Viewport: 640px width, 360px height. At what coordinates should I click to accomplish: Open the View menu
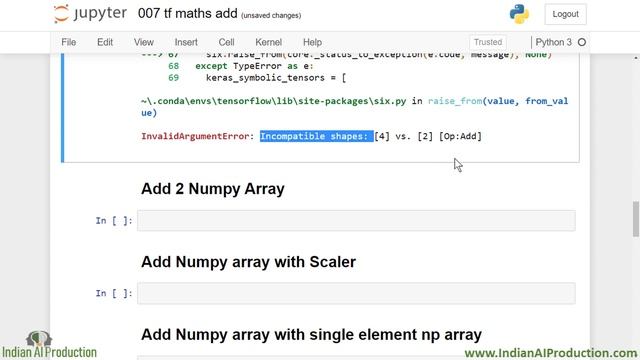click(x=144, y=42)
